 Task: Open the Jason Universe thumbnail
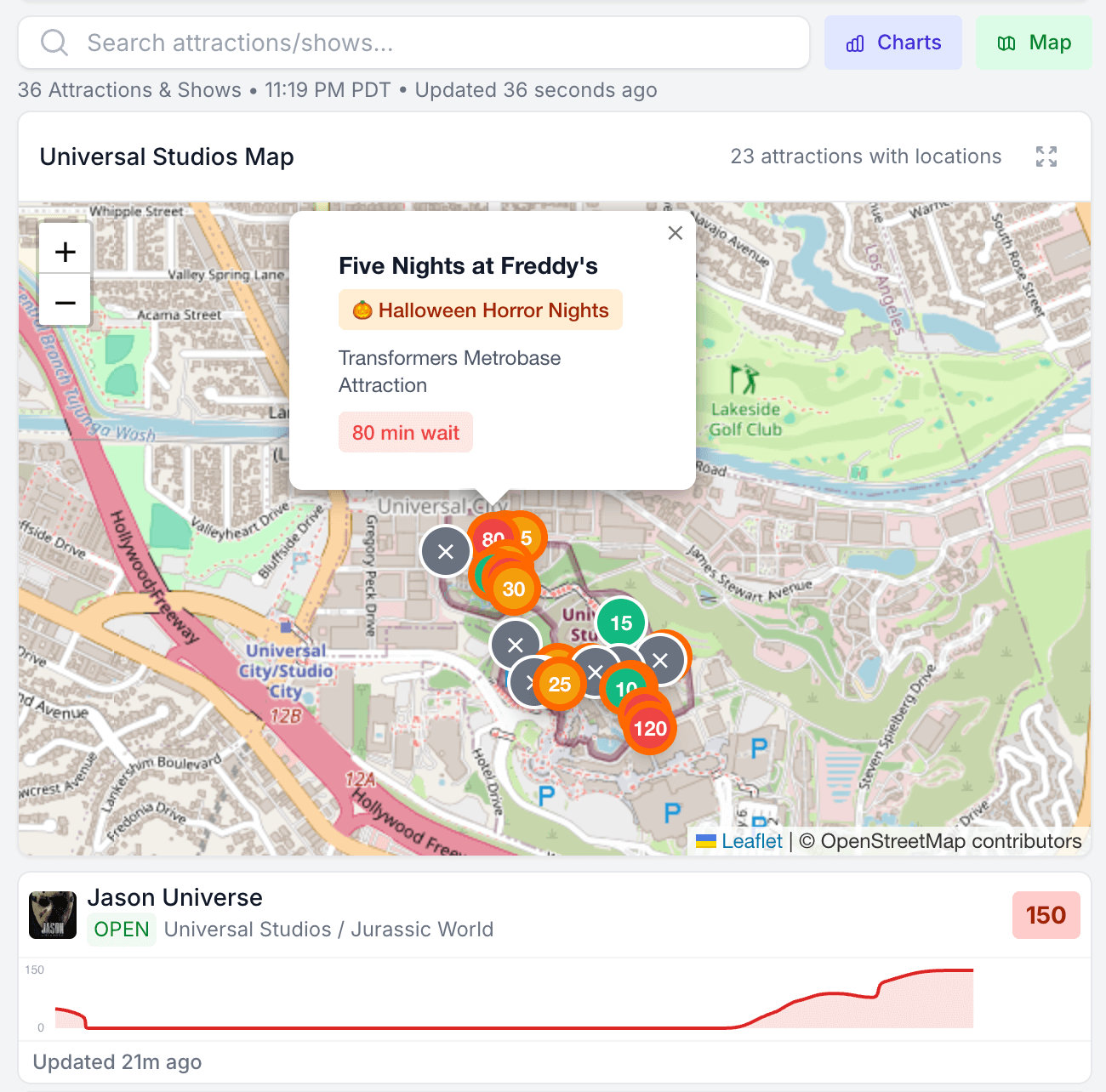53,915
